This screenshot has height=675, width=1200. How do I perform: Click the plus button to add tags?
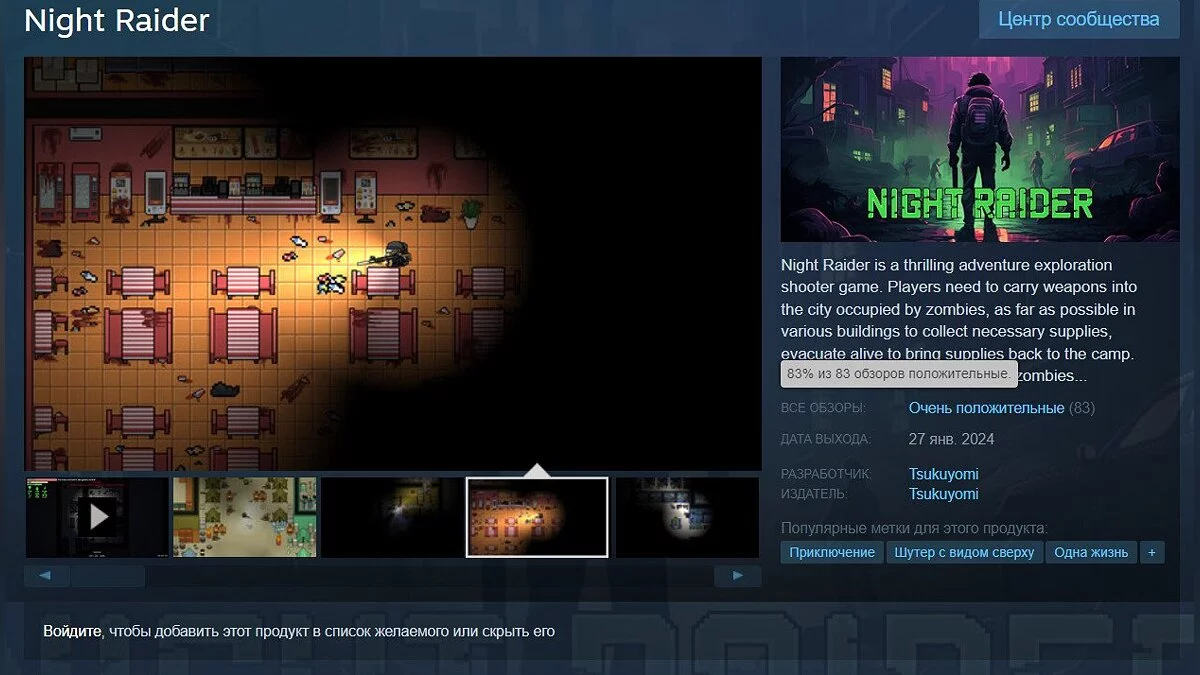[1152, 552]
